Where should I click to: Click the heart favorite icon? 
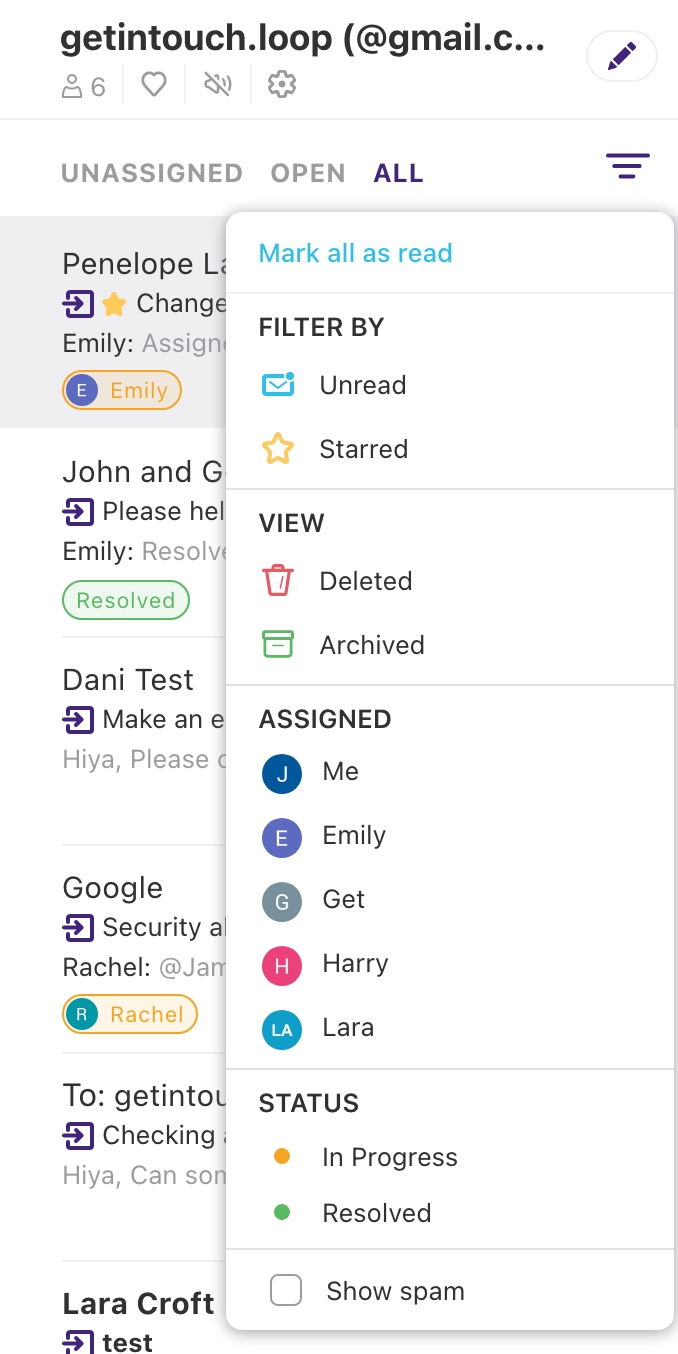pyautogui.click(x=153, y=85)
